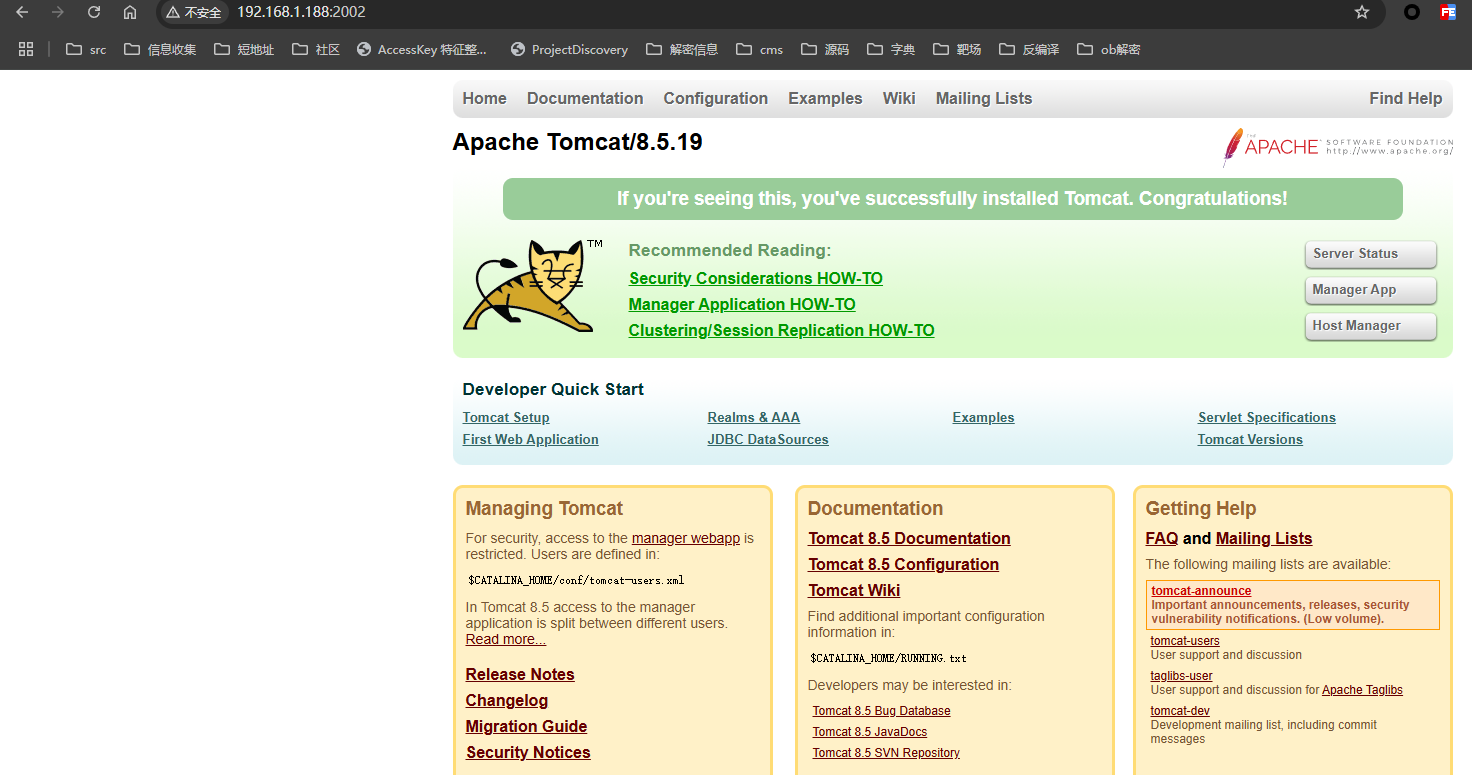Reload the page with the refresh icon
Screen dimensions: 1472x775
(93, 14)
